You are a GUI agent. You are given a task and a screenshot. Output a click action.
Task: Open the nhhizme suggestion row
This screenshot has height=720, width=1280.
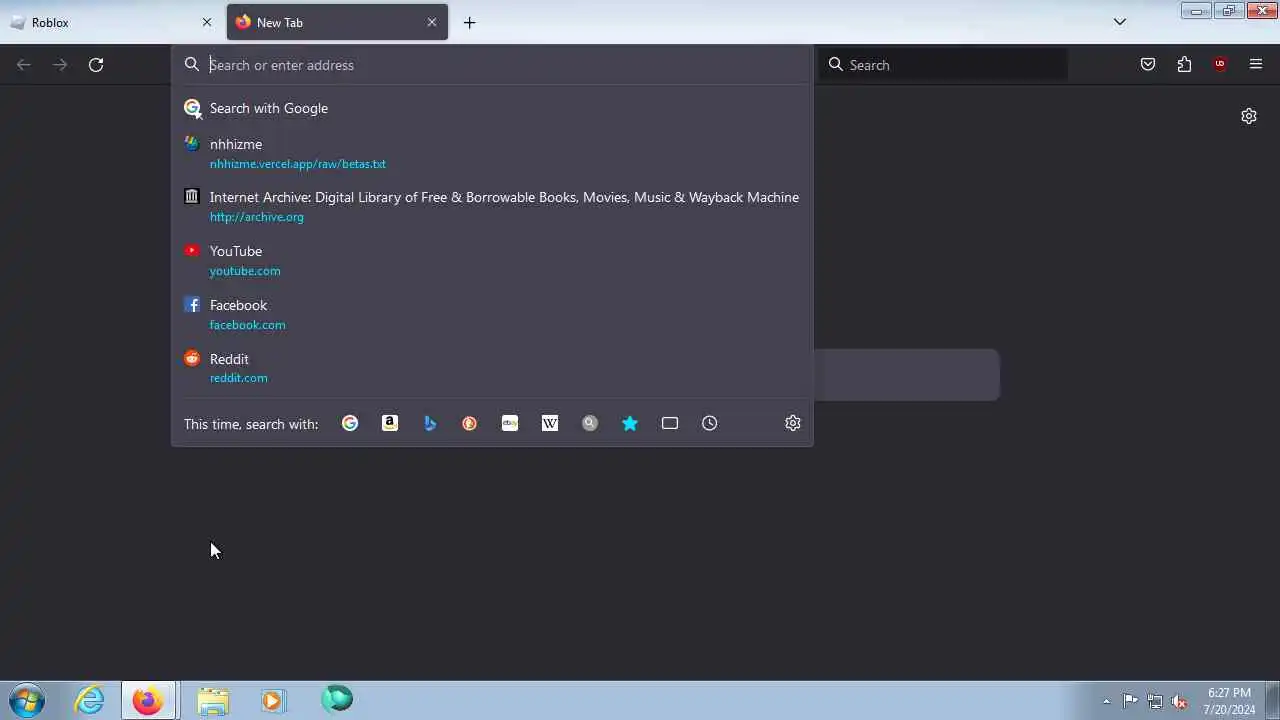pyautogui.click(x=492, y=153)
